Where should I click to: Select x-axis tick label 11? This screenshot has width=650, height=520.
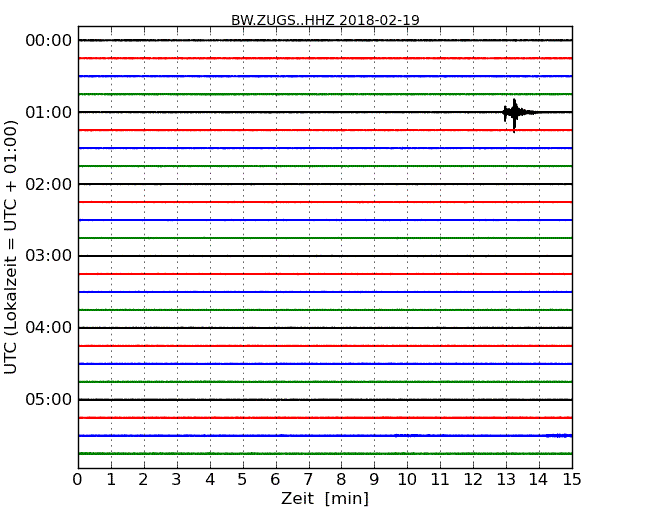click(440, 479)
